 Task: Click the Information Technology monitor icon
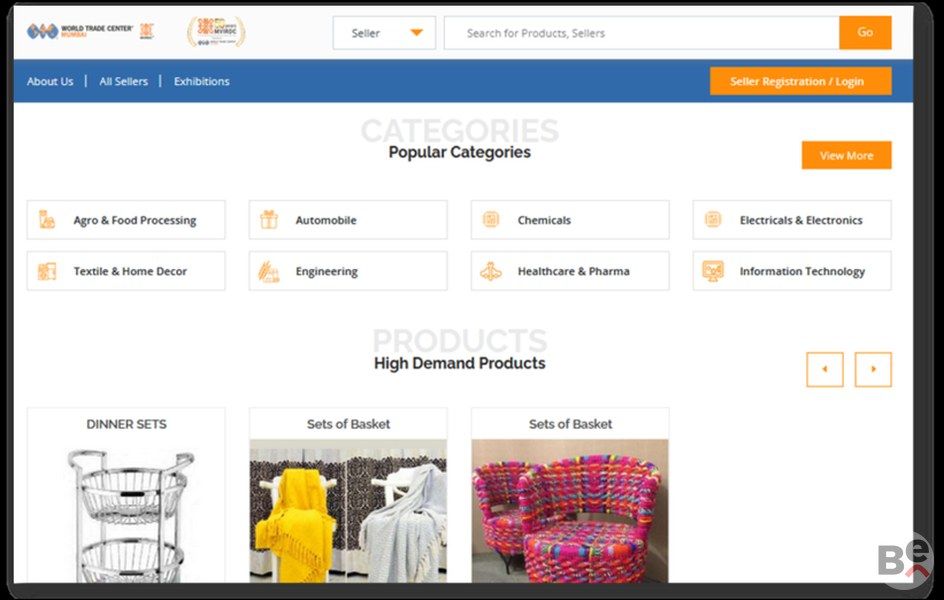click(x=713, y=271)
